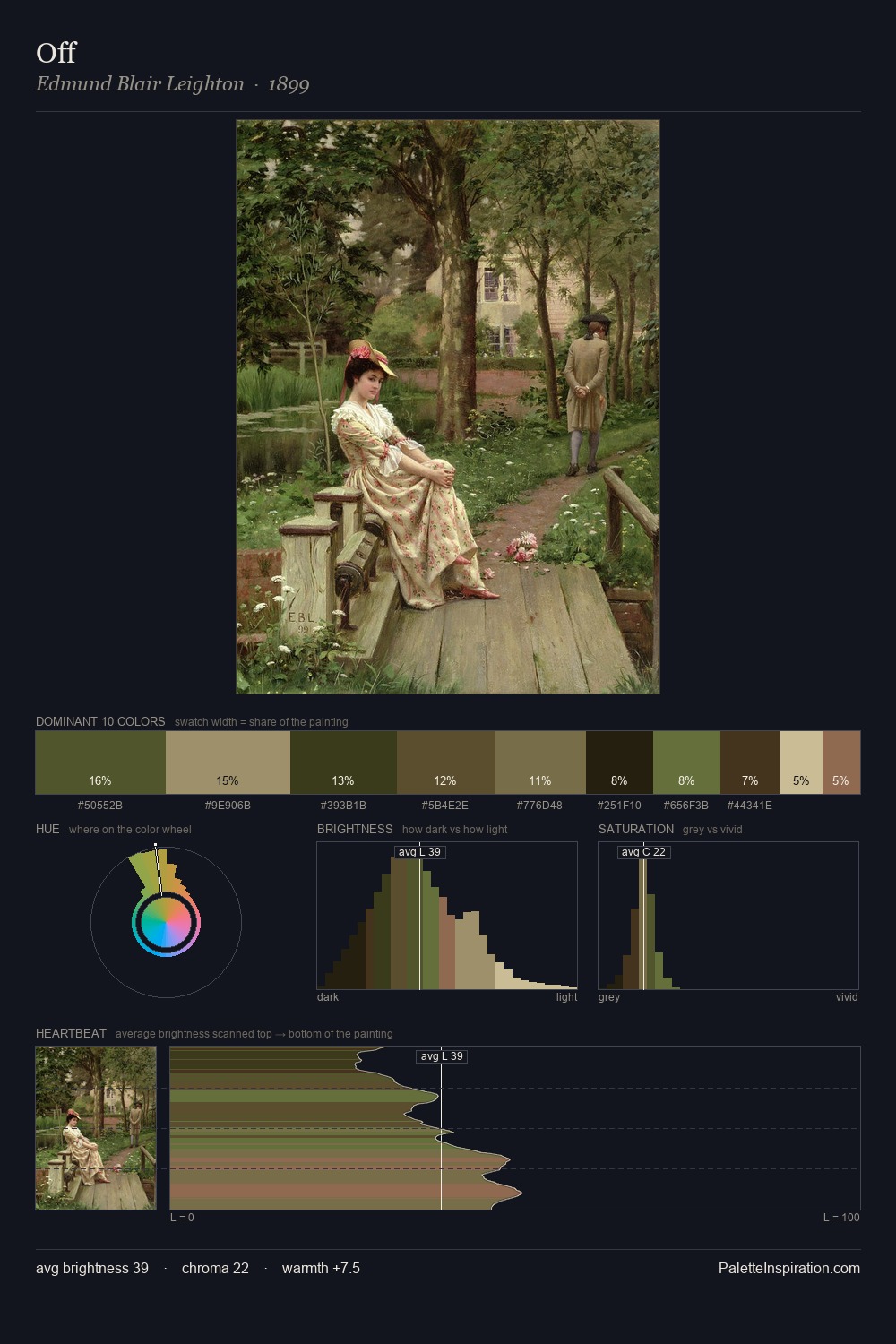
Task: Click "swatch width = share of the painting" caption
Action: (262, 722)
